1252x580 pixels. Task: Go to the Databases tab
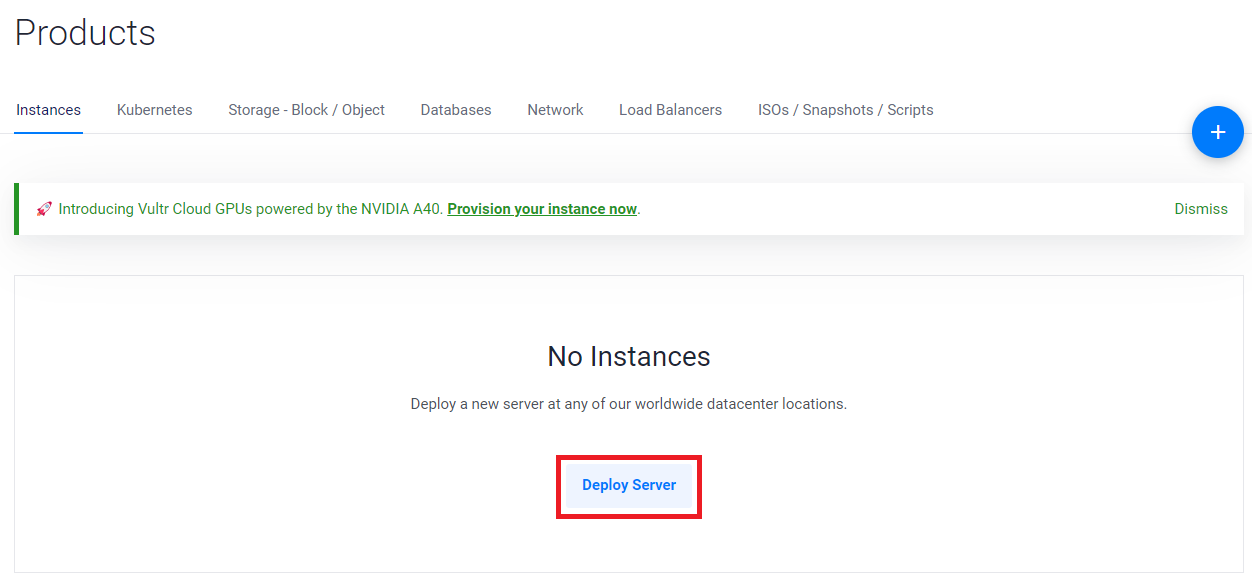pyautogui.click(x=456, y=110)
